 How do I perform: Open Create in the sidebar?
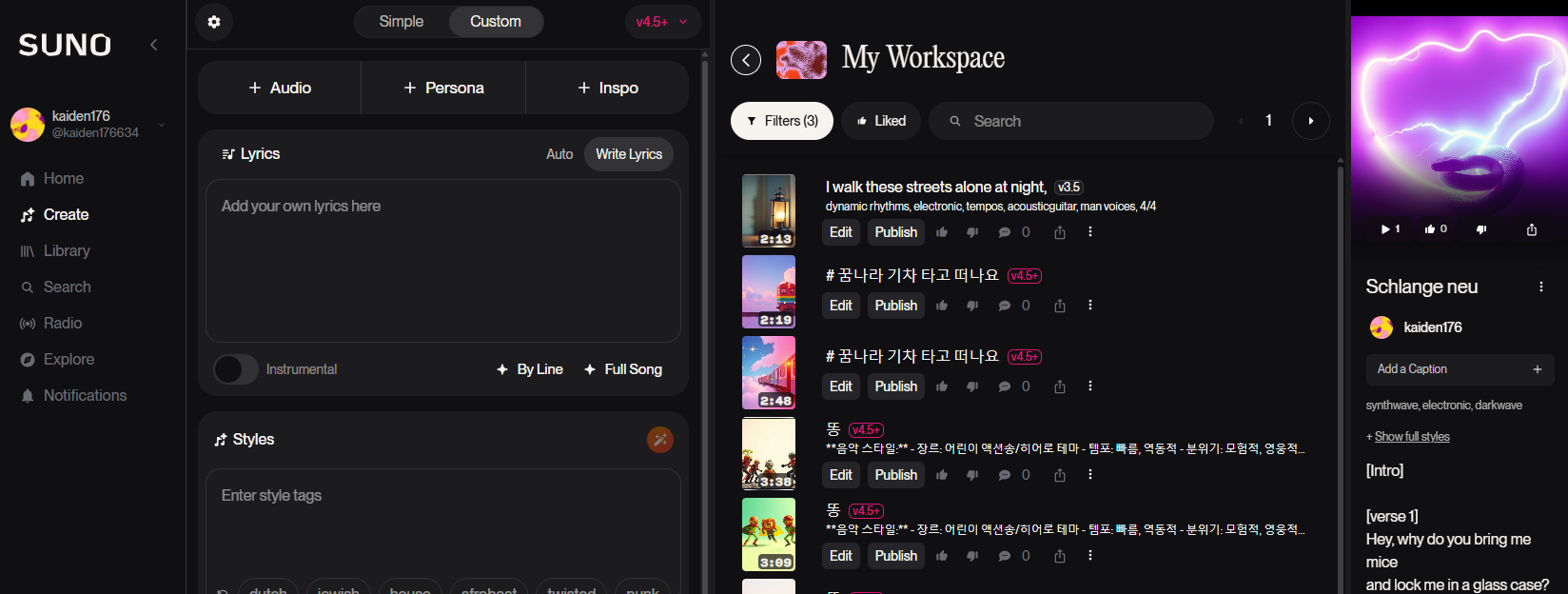click(x=55, y=215)
